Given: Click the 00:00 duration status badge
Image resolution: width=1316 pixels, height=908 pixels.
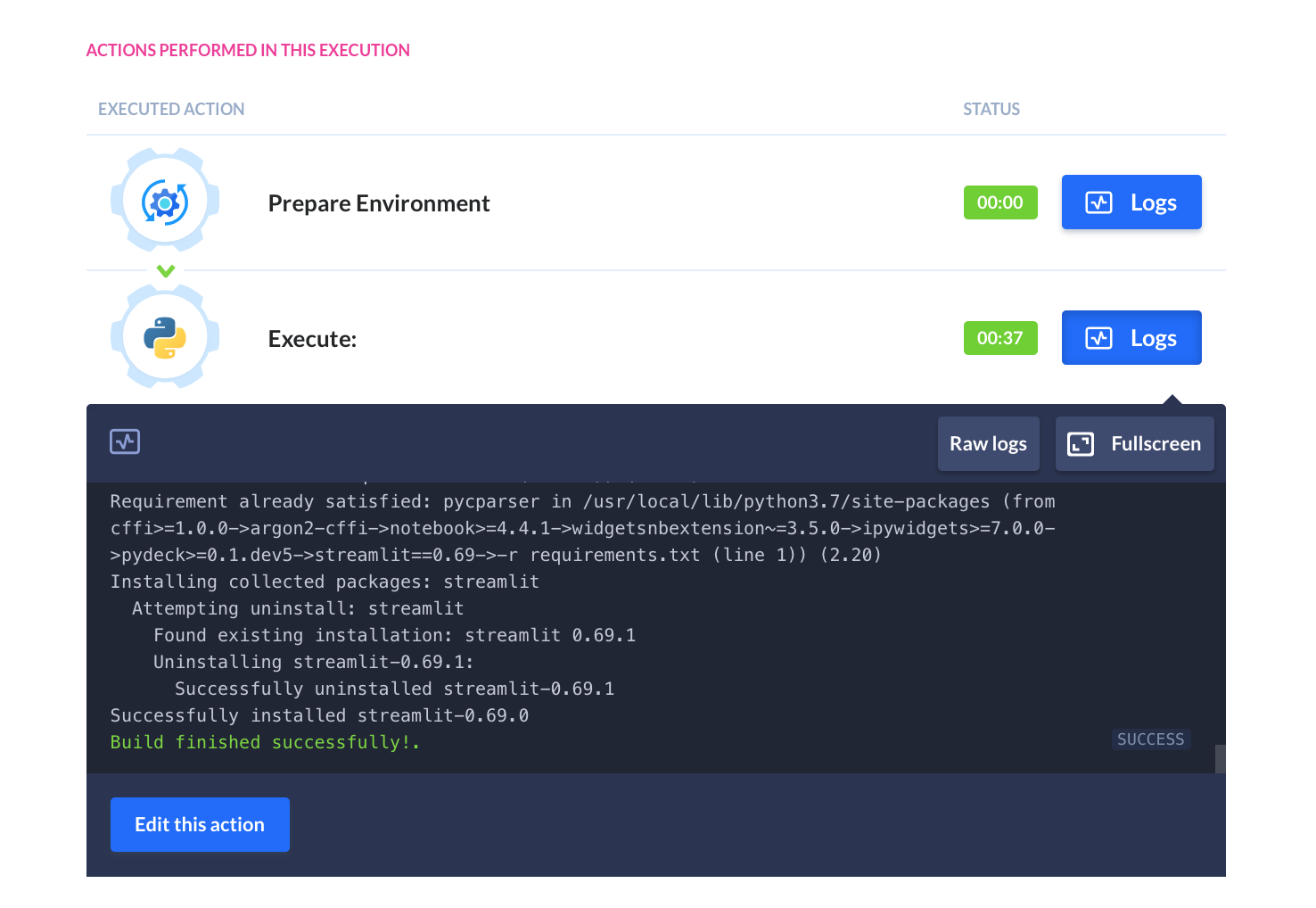Looking at the screenshot, I should tap(1000, 202).
